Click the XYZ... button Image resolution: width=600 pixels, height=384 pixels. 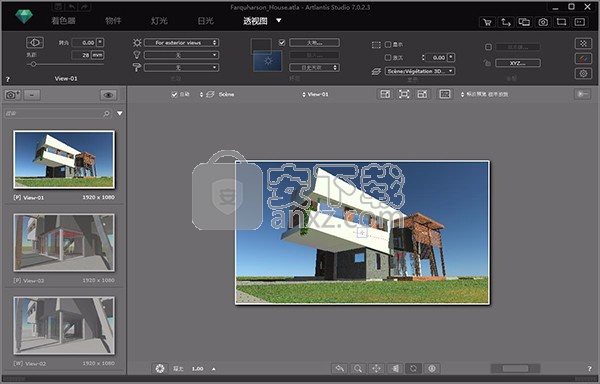coord(518,63)
